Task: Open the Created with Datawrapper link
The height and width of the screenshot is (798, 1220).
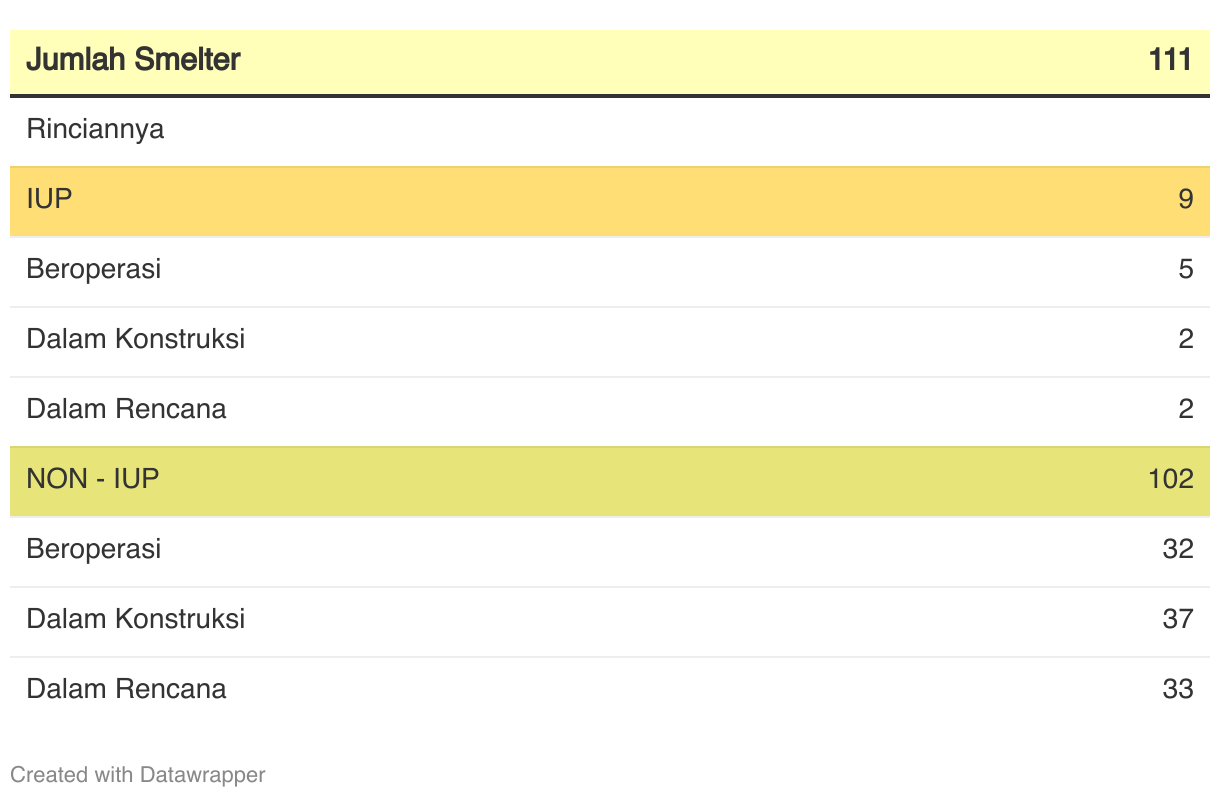Action: 137,775
